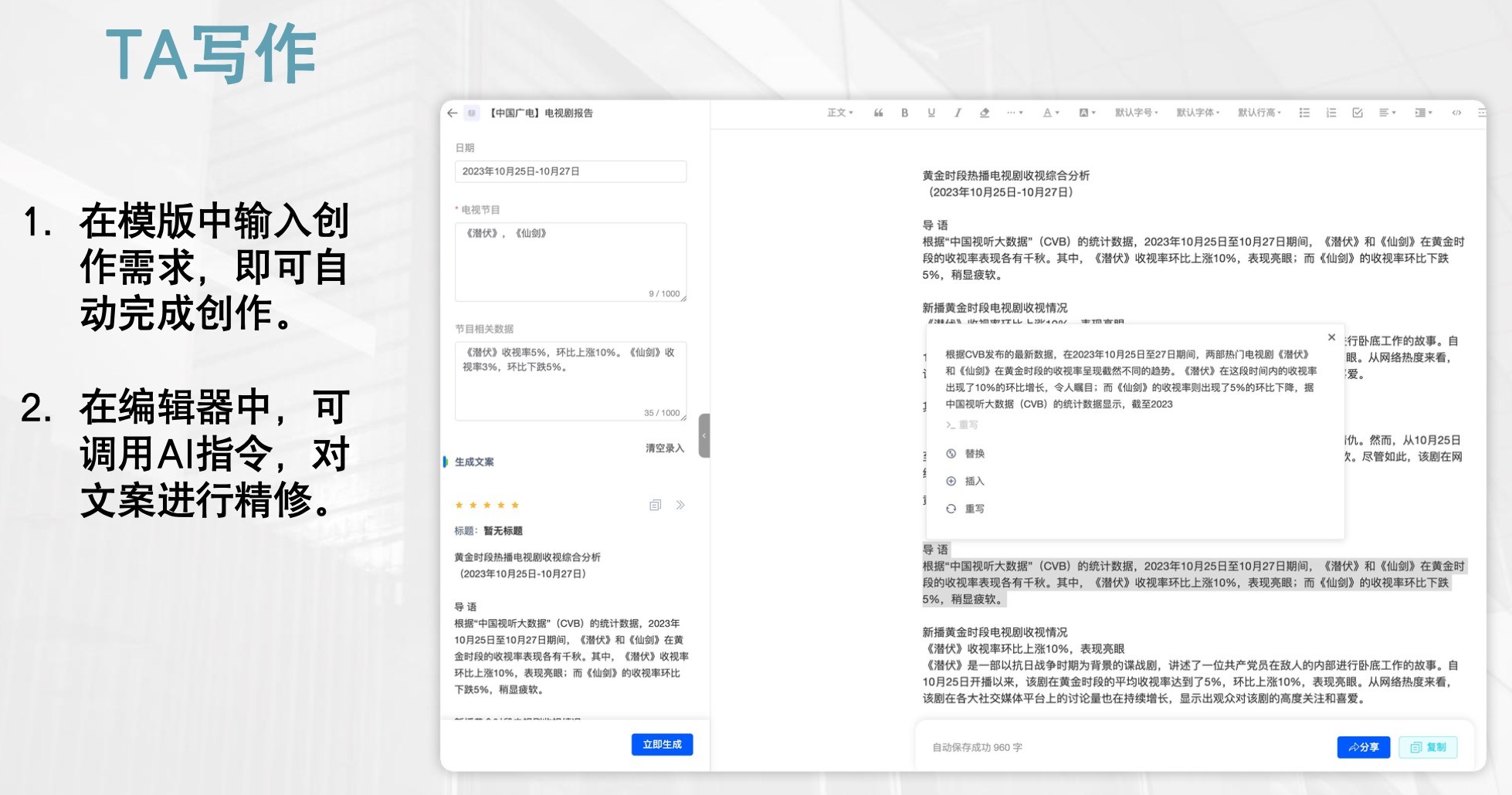Close the AI suggestion popup

click(1331, 337)
